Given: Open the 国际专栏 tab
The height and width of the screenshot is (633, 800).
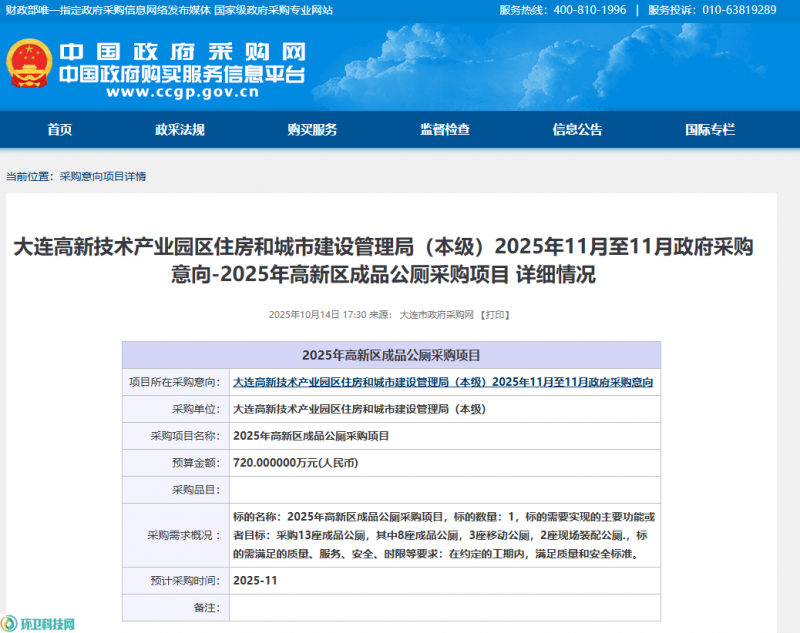Looking at the screenshot, I should pyautogui.click(x=710, y=130).
